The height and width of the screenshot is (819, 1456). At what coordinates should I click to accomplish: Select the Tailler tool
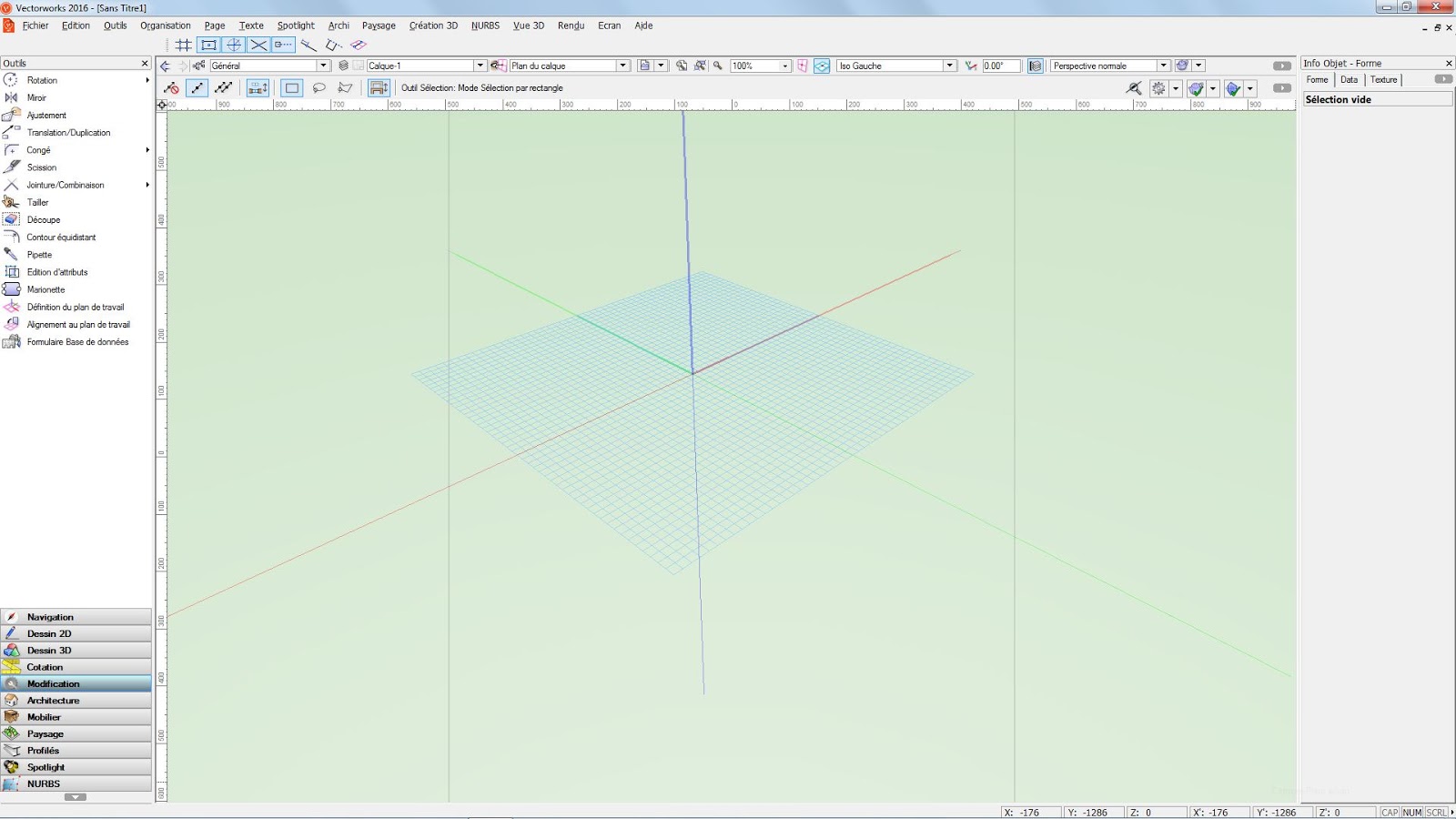point(36,202)
